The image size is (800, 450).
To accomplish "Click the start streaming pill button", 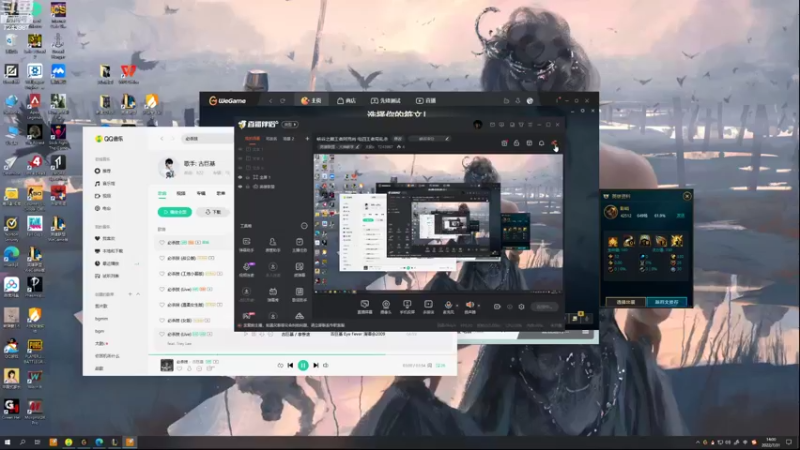I will (544, 307).
